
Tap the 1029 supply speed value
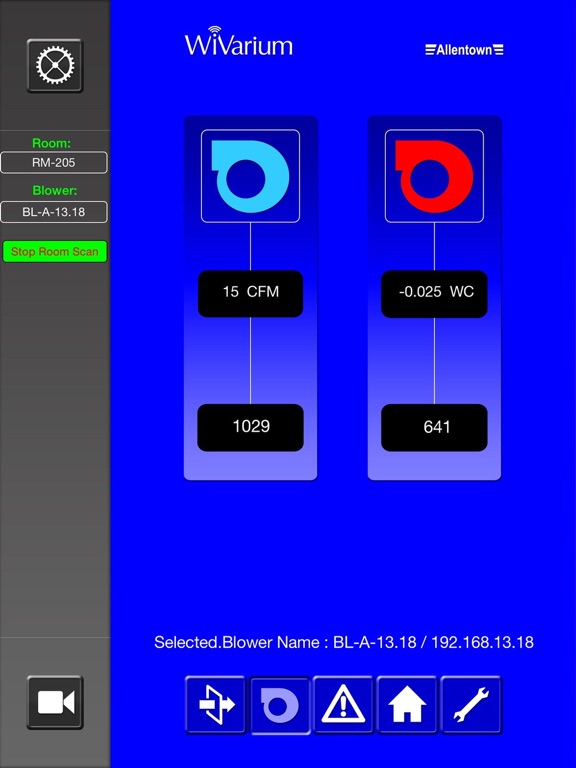click(x=250, y=427)
